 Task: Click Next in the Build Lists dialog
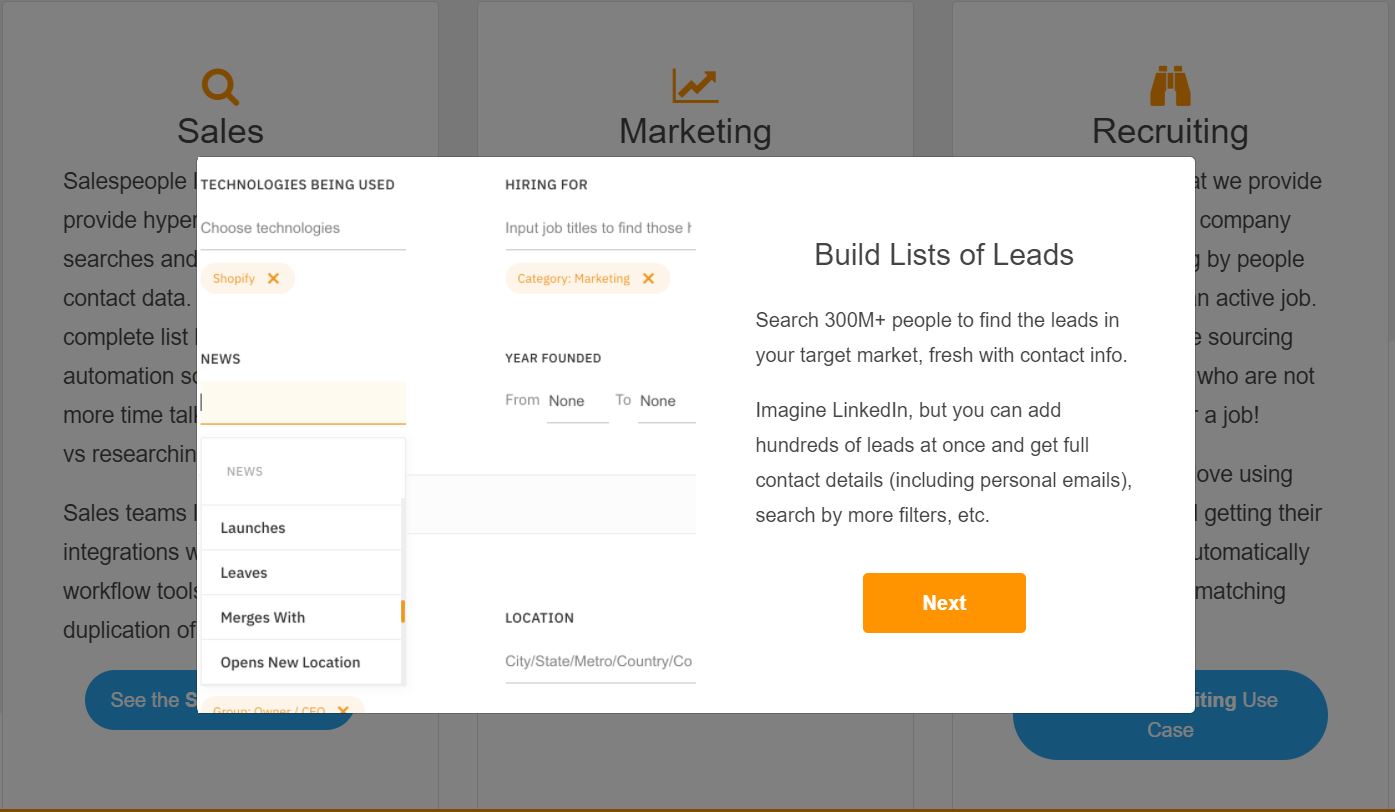[x=944, y=603]
